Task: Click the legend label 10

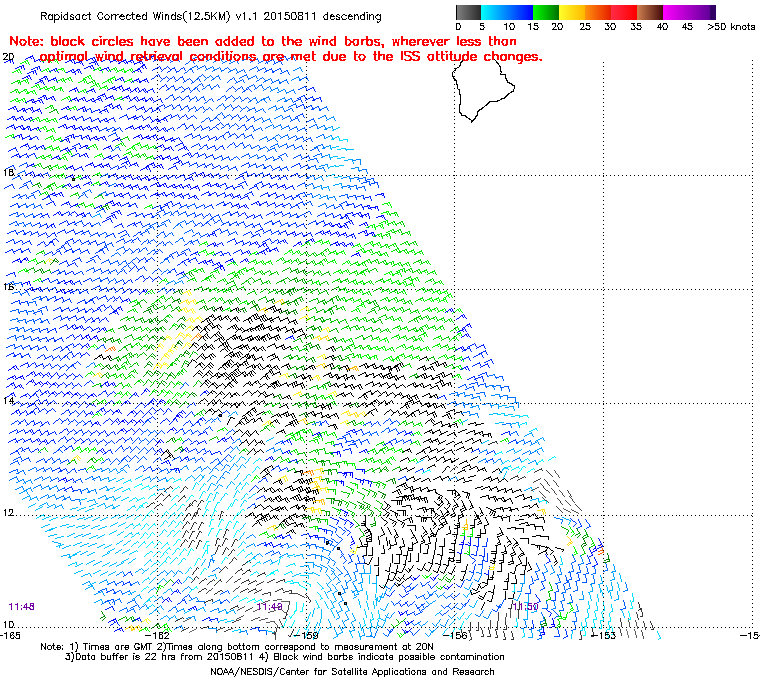Action: 509,27
